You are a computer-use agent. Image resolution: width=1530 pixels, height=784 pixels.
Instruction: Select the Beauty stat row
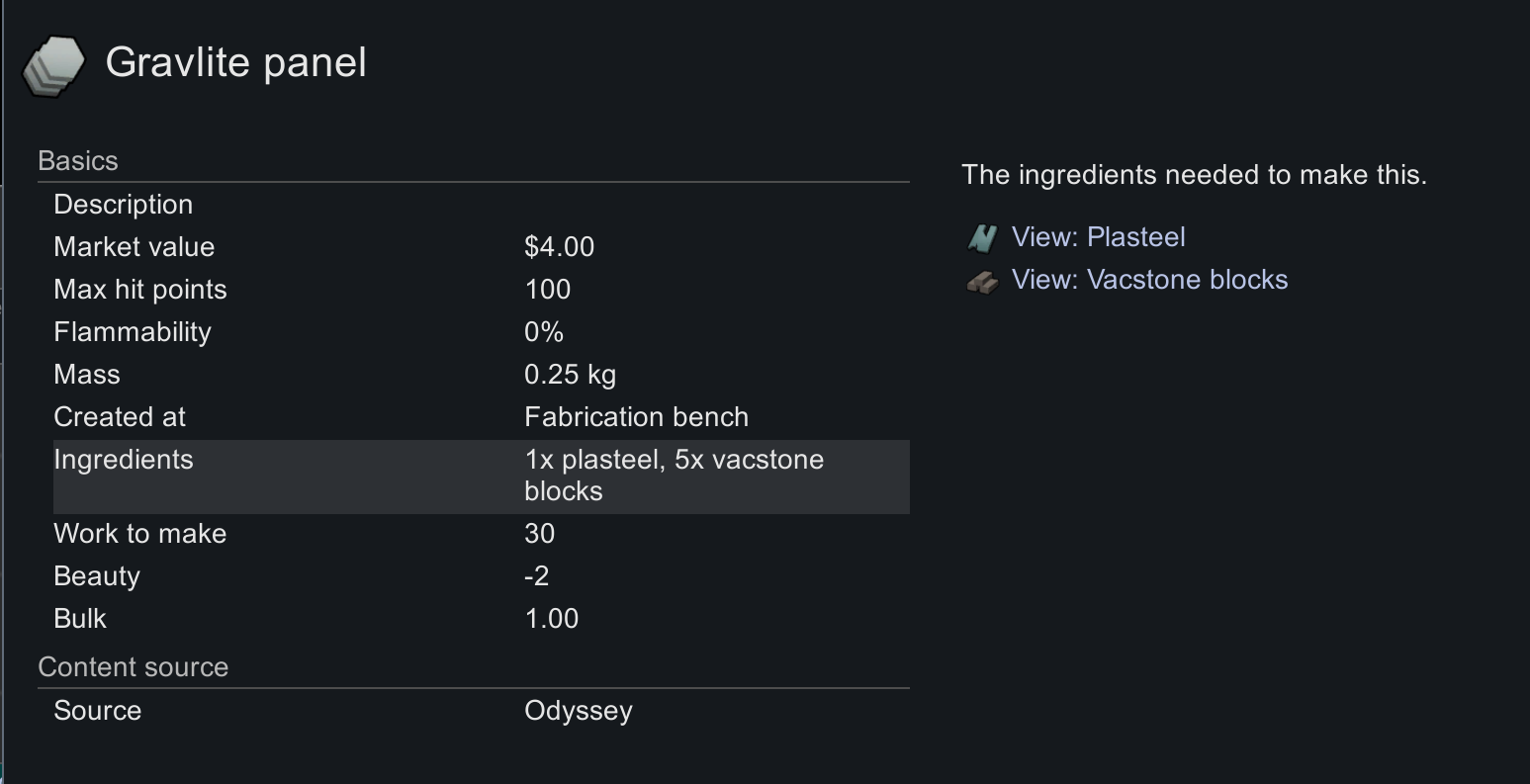point(481,576)
